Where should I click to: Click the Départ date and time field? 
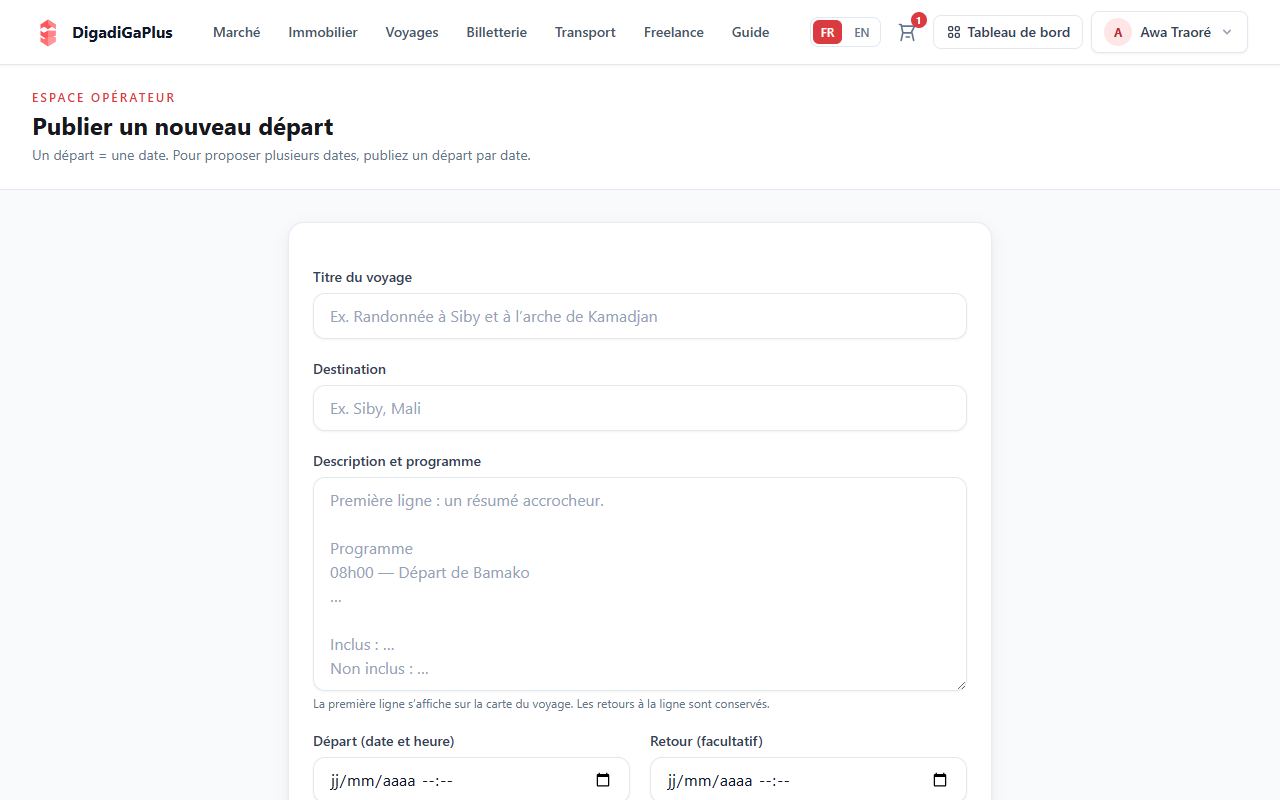[471, 780]
